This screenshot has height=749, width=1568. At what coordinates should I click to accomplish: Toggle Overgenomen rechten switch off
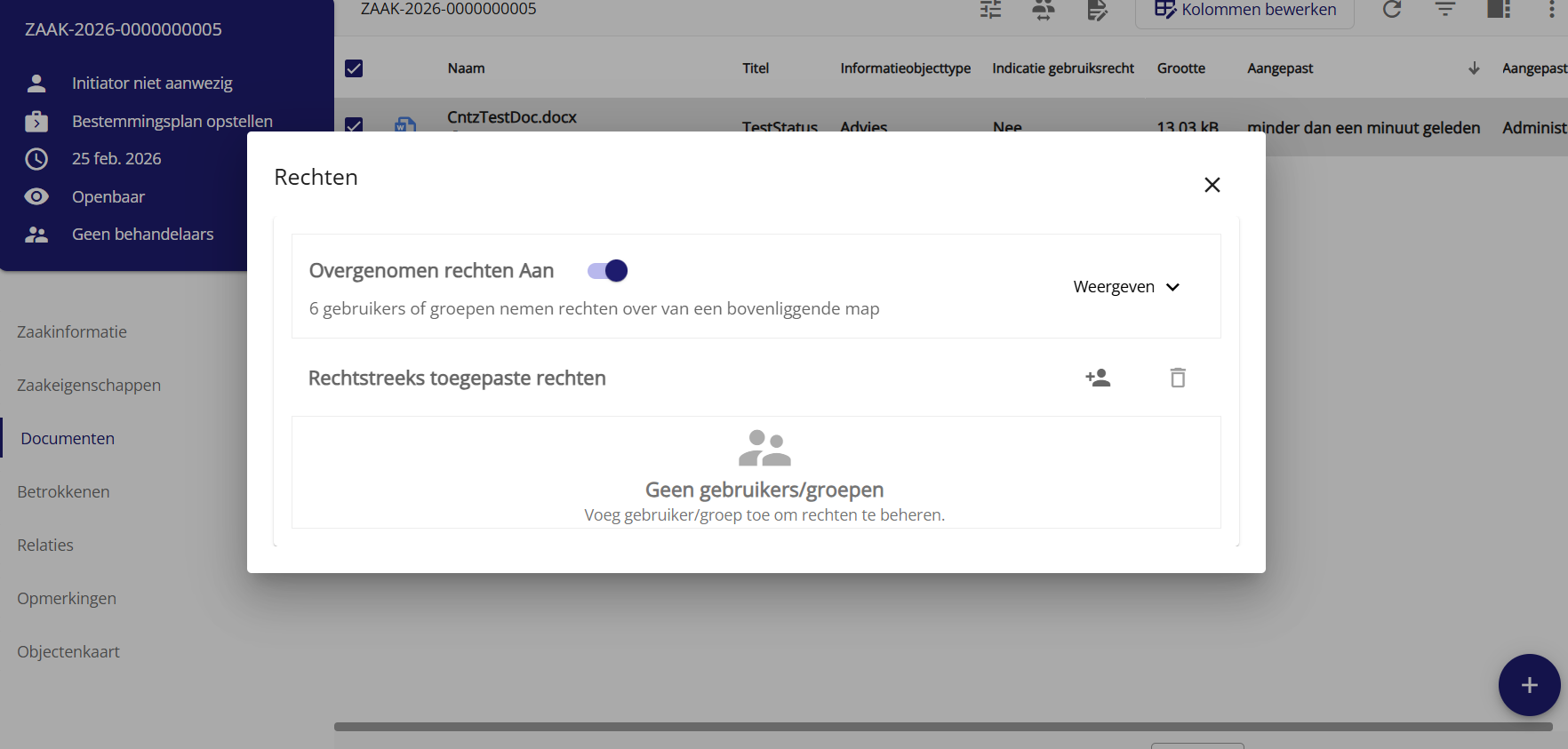point(608,271)
